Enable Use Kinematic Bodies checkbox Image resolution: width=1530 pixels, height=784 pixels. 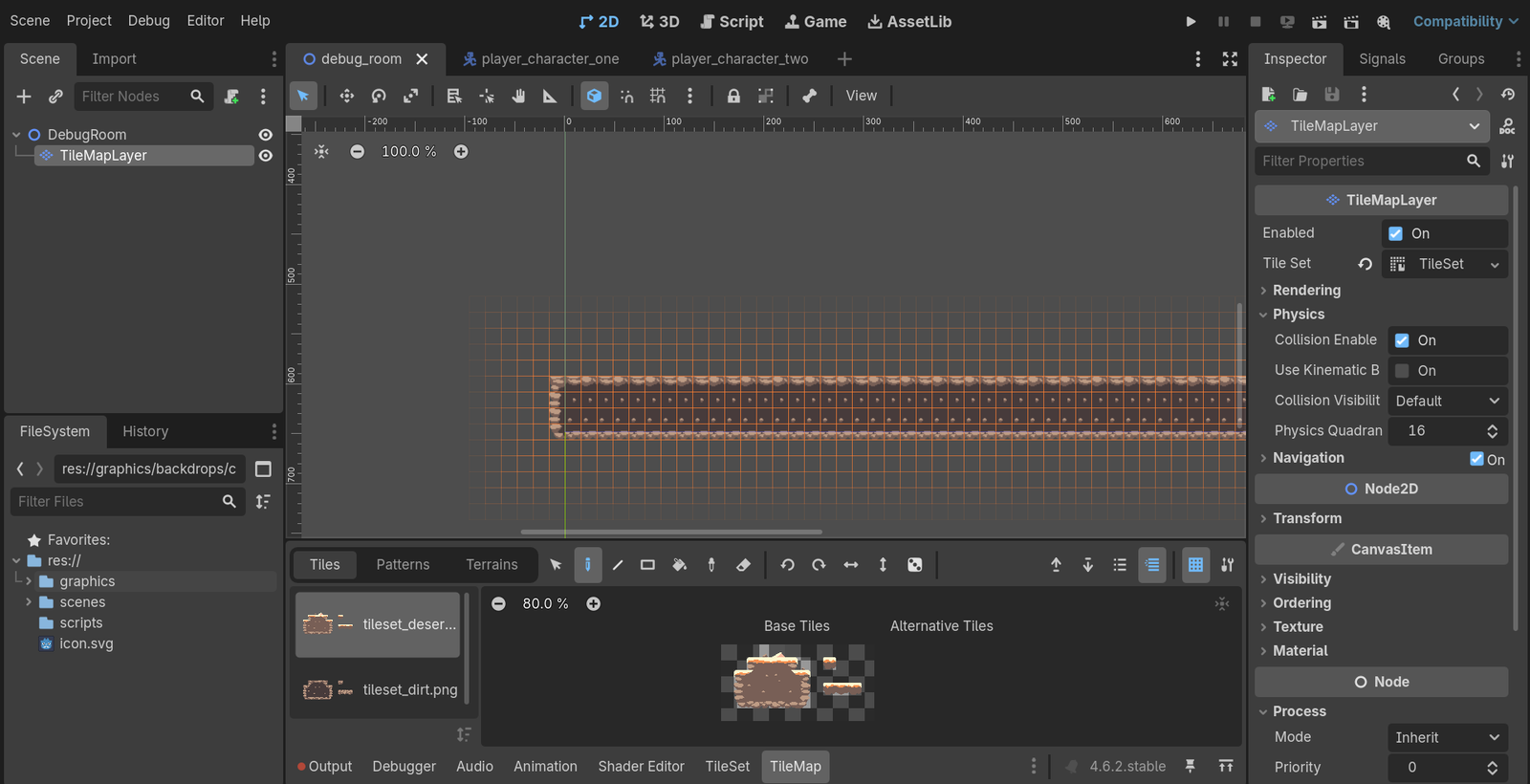(x=1402, y=371)
